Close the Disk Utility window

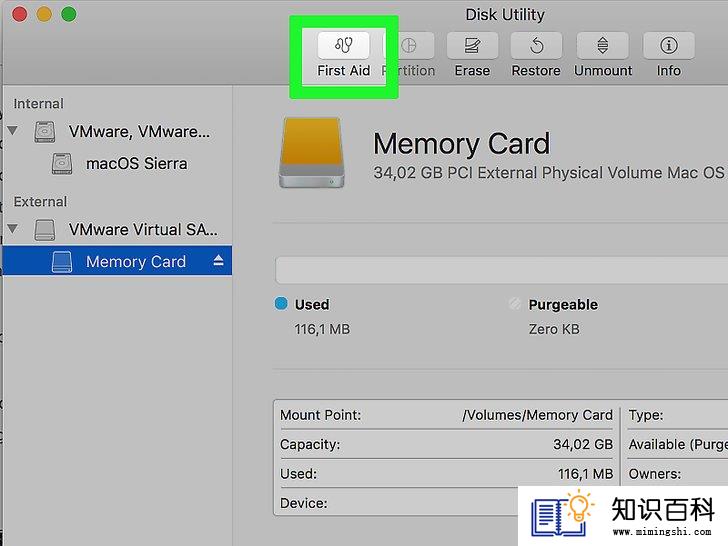click(x=20, y=14)
